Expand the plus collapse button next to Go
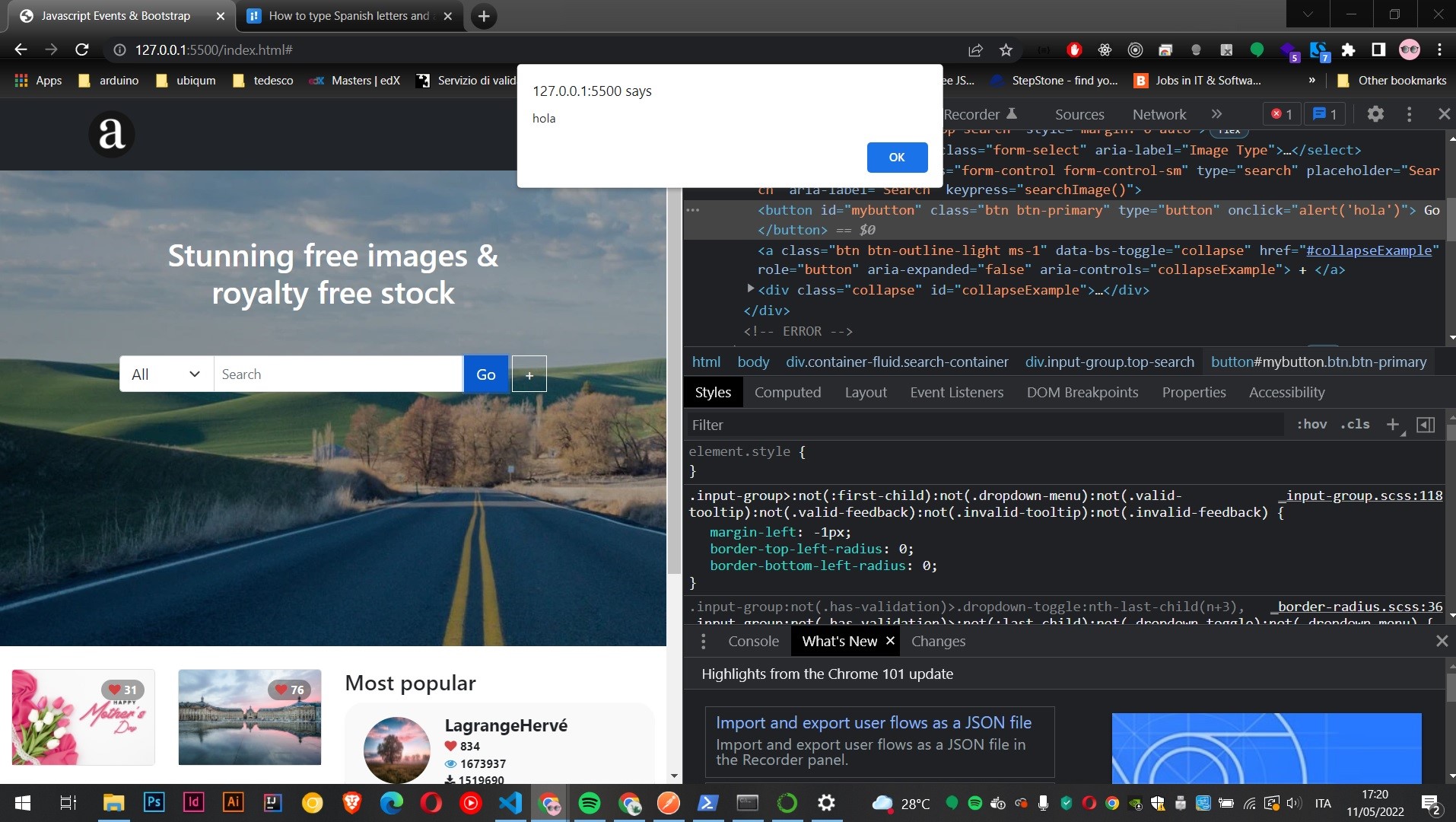 pyautogui.click(x=529, y=374)
